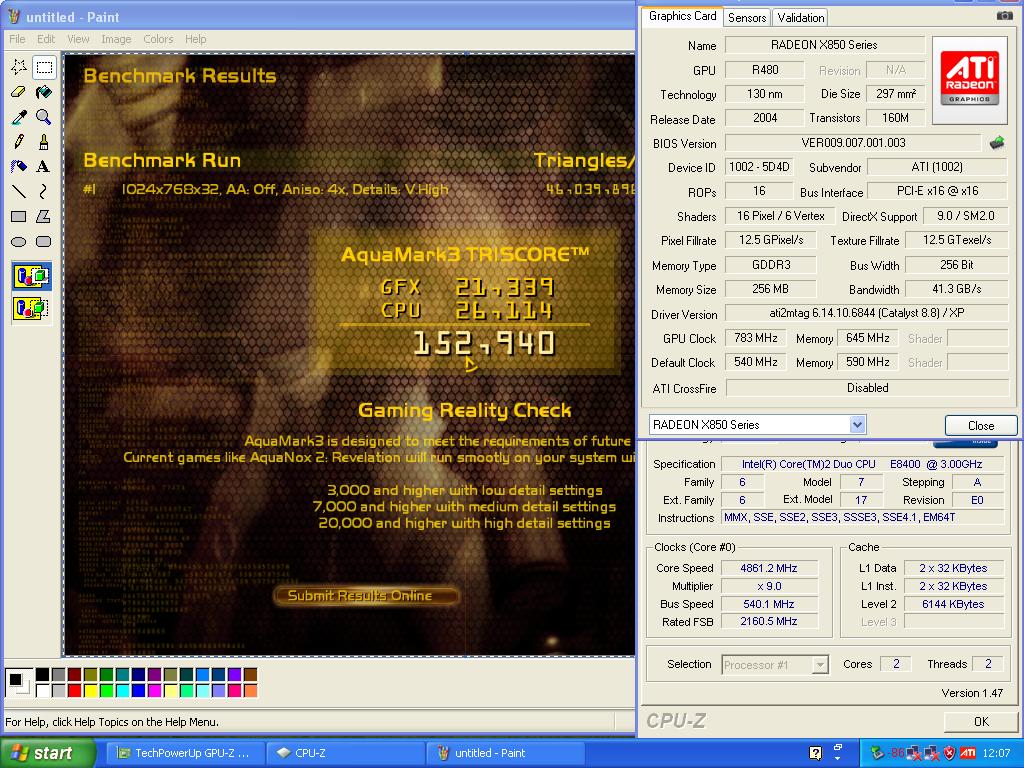The height and width of the screenshot is (768, 1024).
Task: Click the OK button in CPU-Z
Action: pos(981,722)
